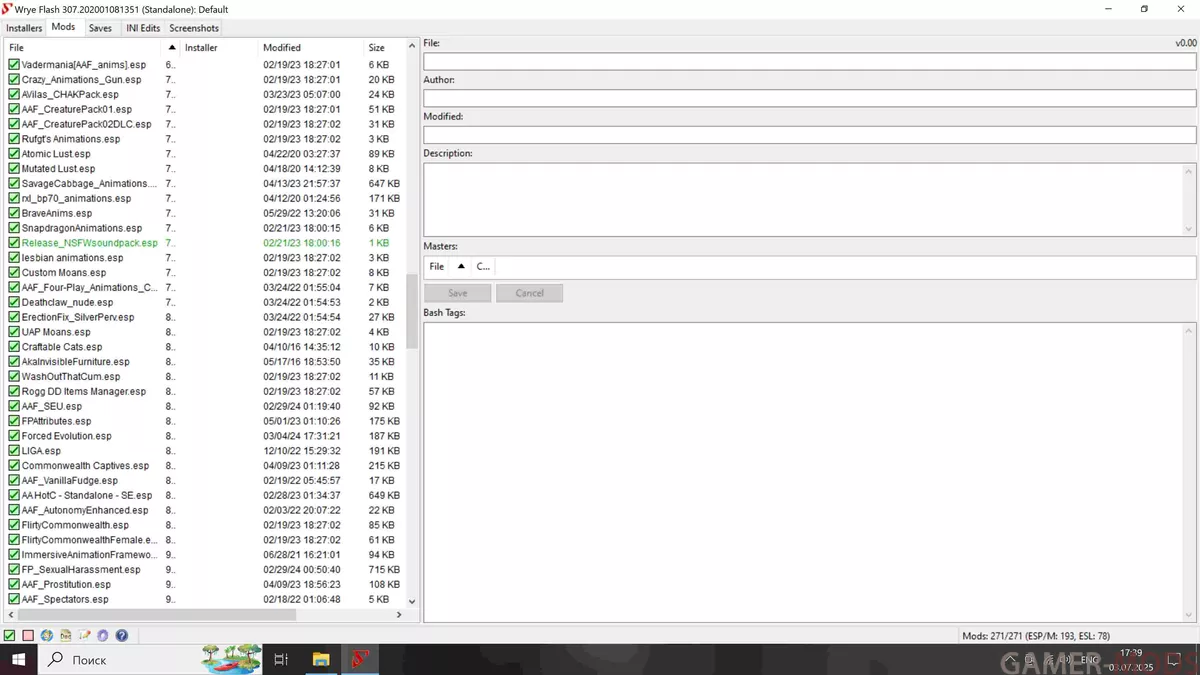The height and width of the screenshot is (675, 1200).
Task: Toggle the Mutated Lust.esp checkbox
Action: pyautogui.click(x=14, y=169)
